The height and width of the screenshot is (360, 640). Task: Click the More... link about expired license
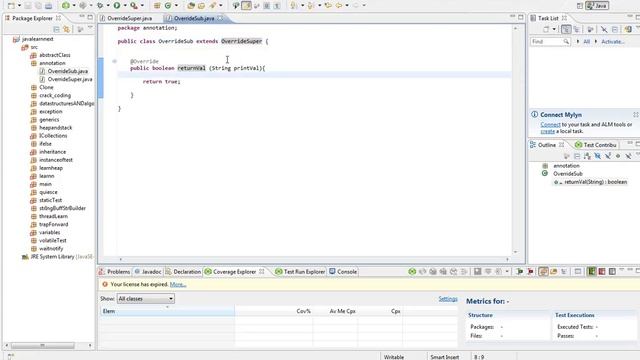tap(178, 284)
